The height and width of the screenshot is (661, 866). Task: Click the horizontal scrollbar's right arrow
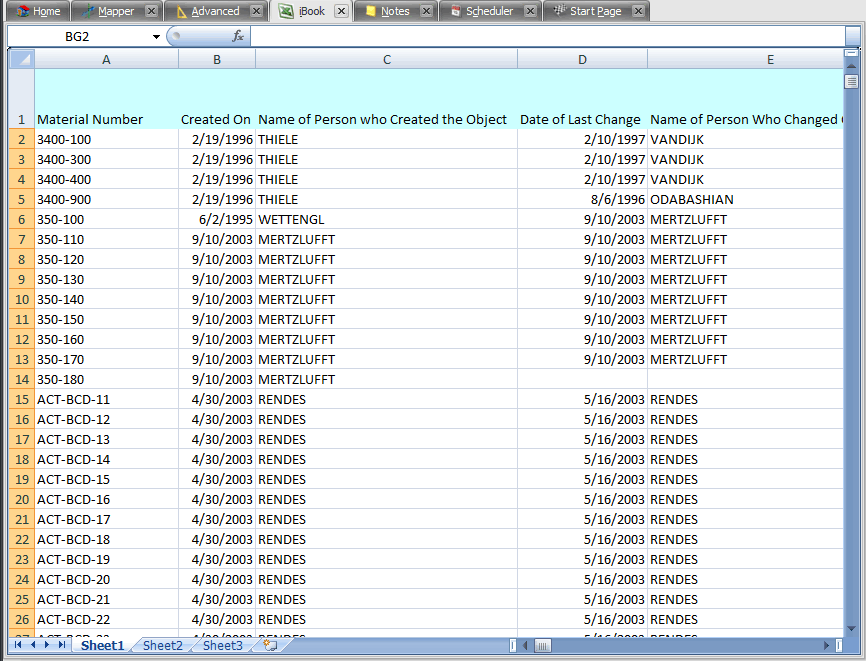[825, 645]
